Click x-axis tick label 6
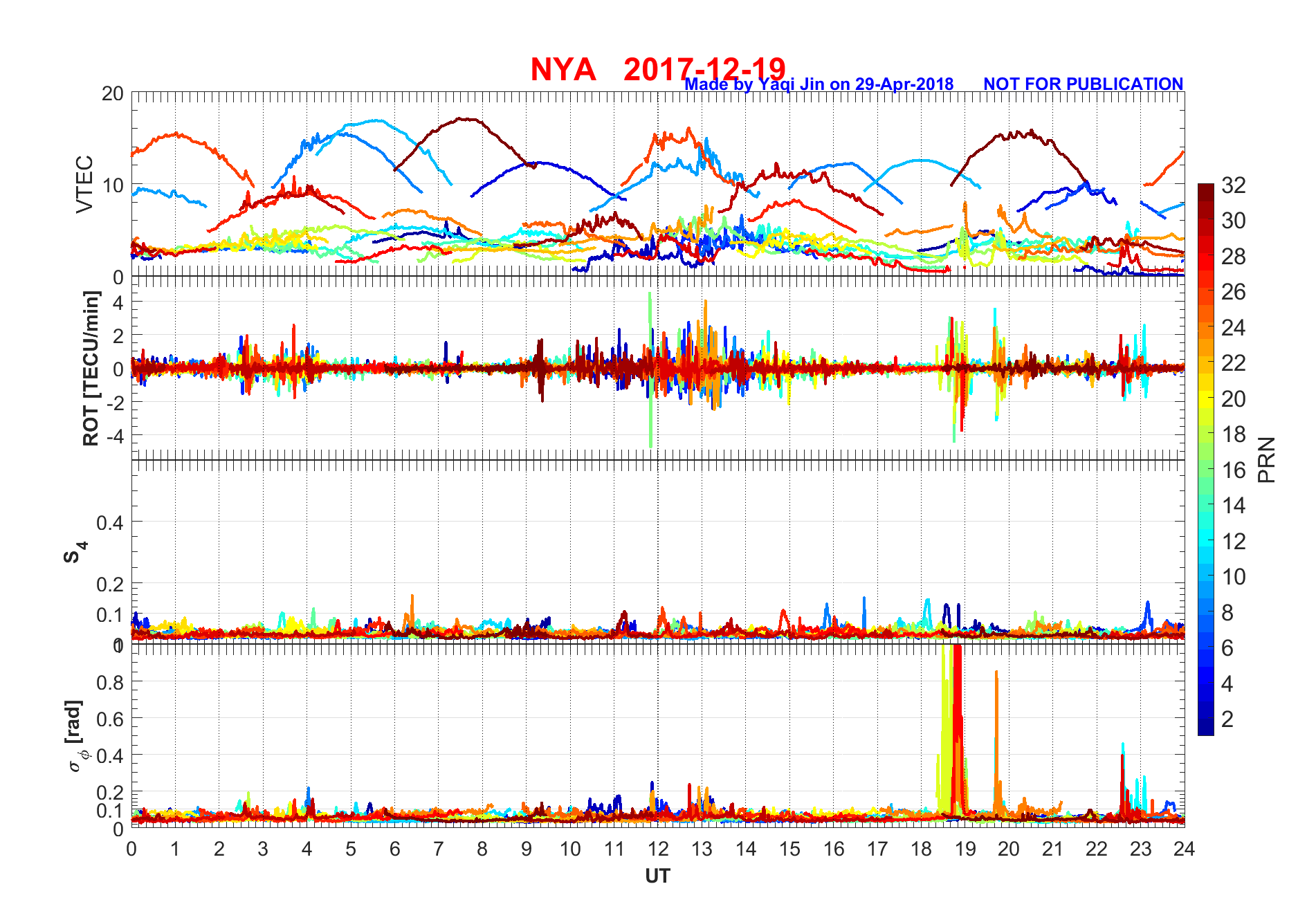 pos(394,849)
